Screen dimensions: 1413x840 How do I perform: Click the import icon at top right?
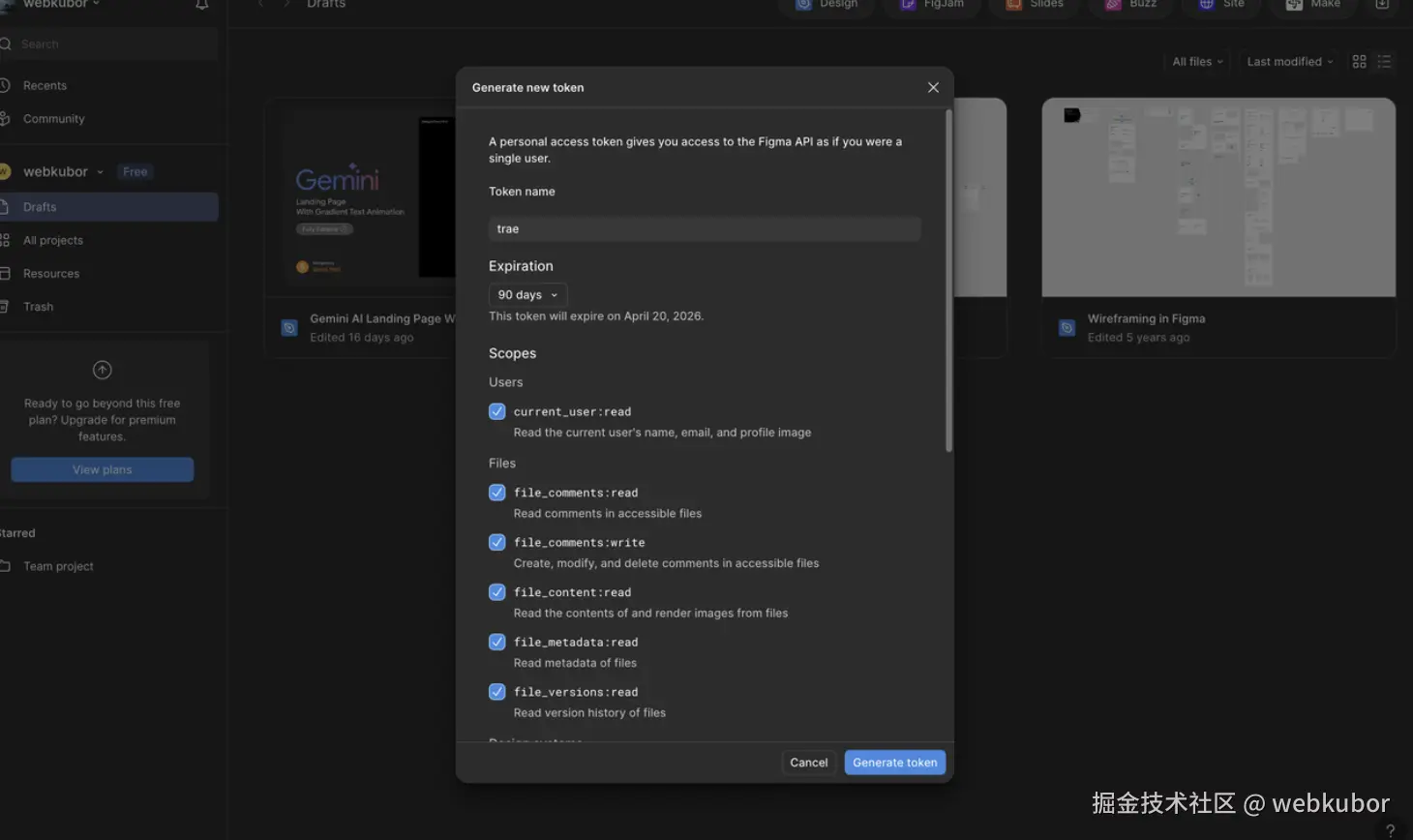point(1383,5)
